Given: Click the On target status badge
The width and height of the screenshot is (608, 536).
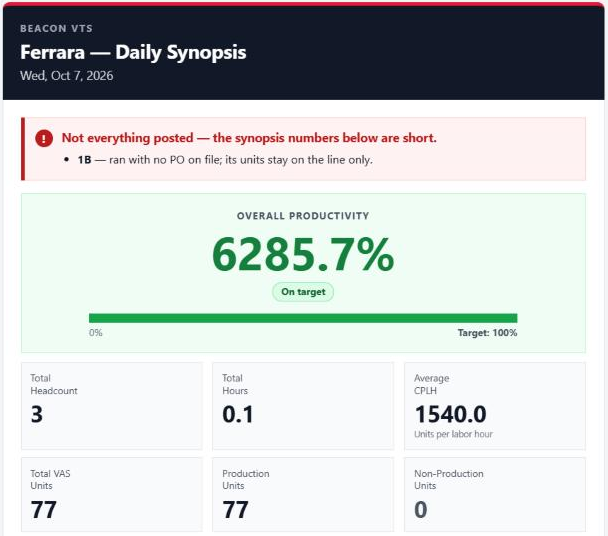Looking at the screenshot, I should tap(303, 292).
